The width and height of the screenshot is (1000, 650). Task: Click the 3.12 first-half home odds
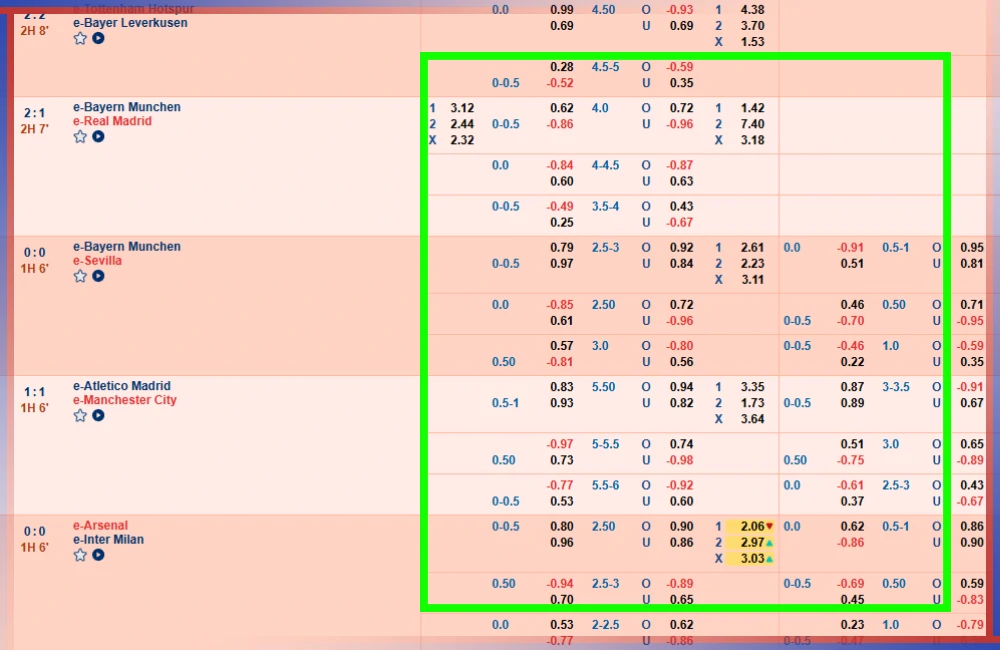[x=462, y=108]
